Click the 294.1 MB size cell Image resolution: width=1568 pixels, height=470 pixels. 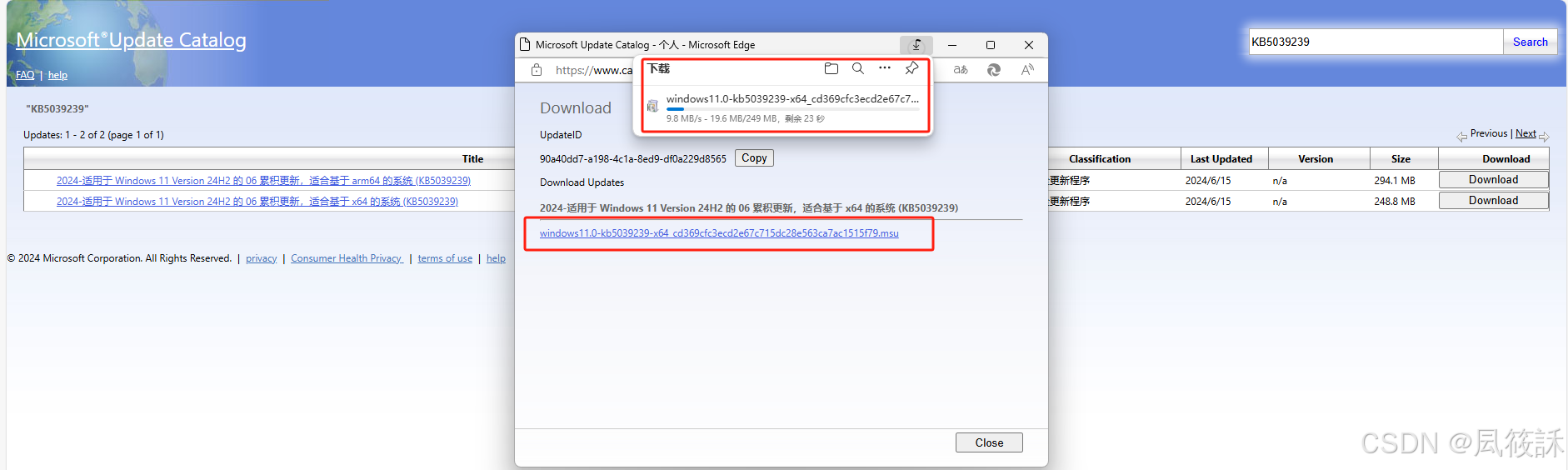1395,180
